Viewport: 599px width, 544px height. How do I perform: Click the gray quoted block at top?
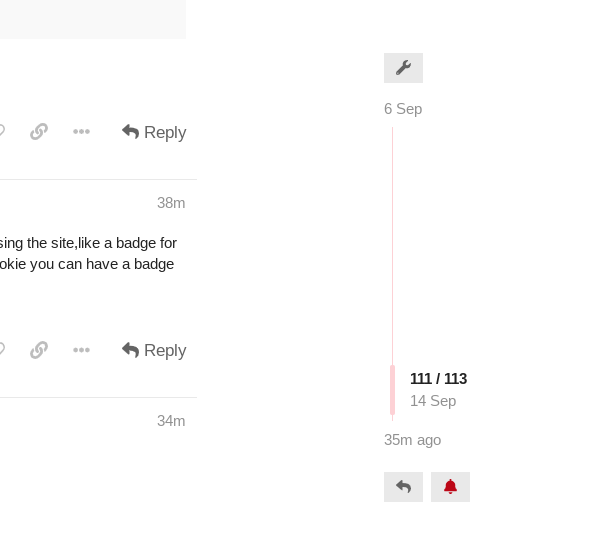93,19
